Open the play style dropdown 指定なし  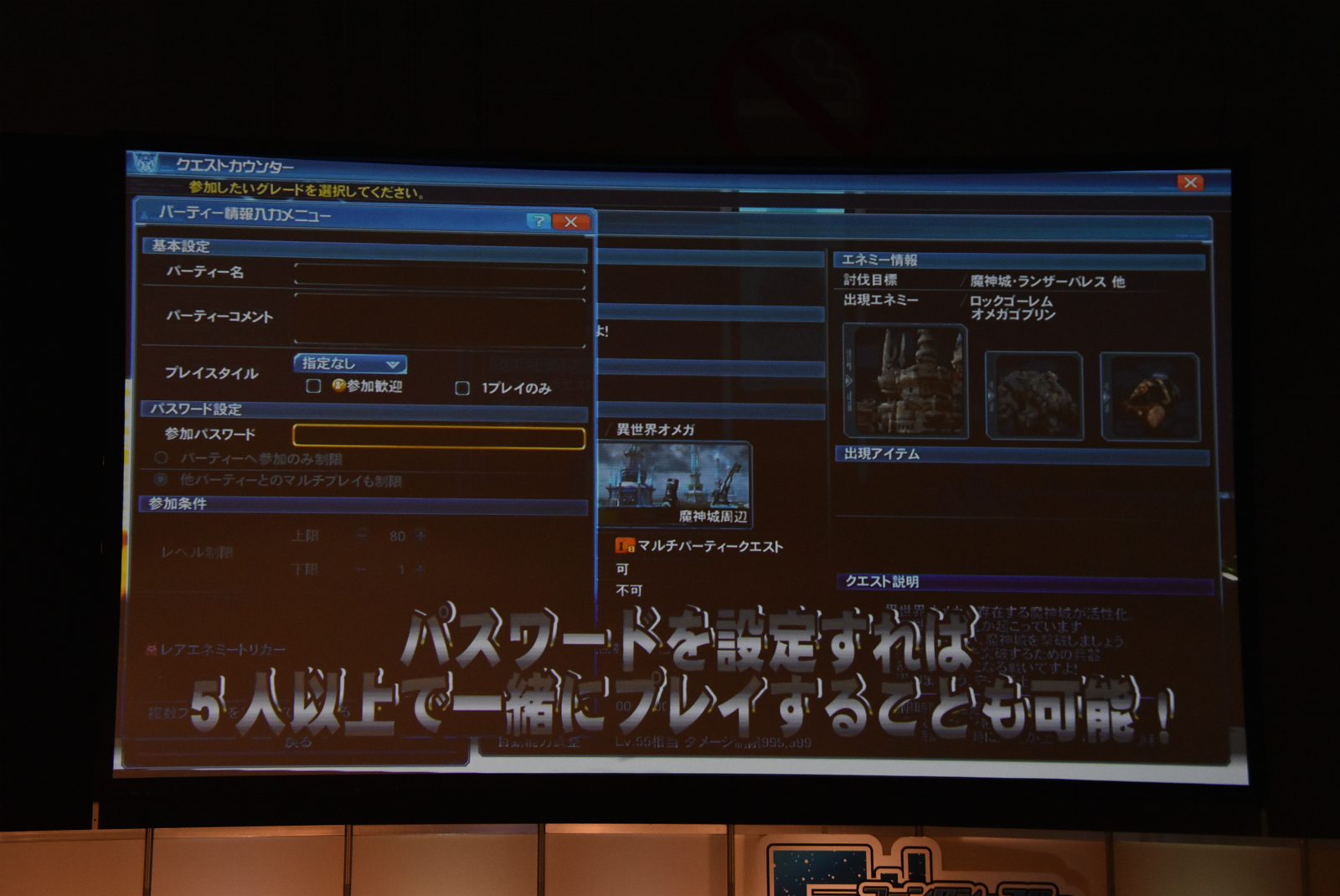(x=350, y=363)
